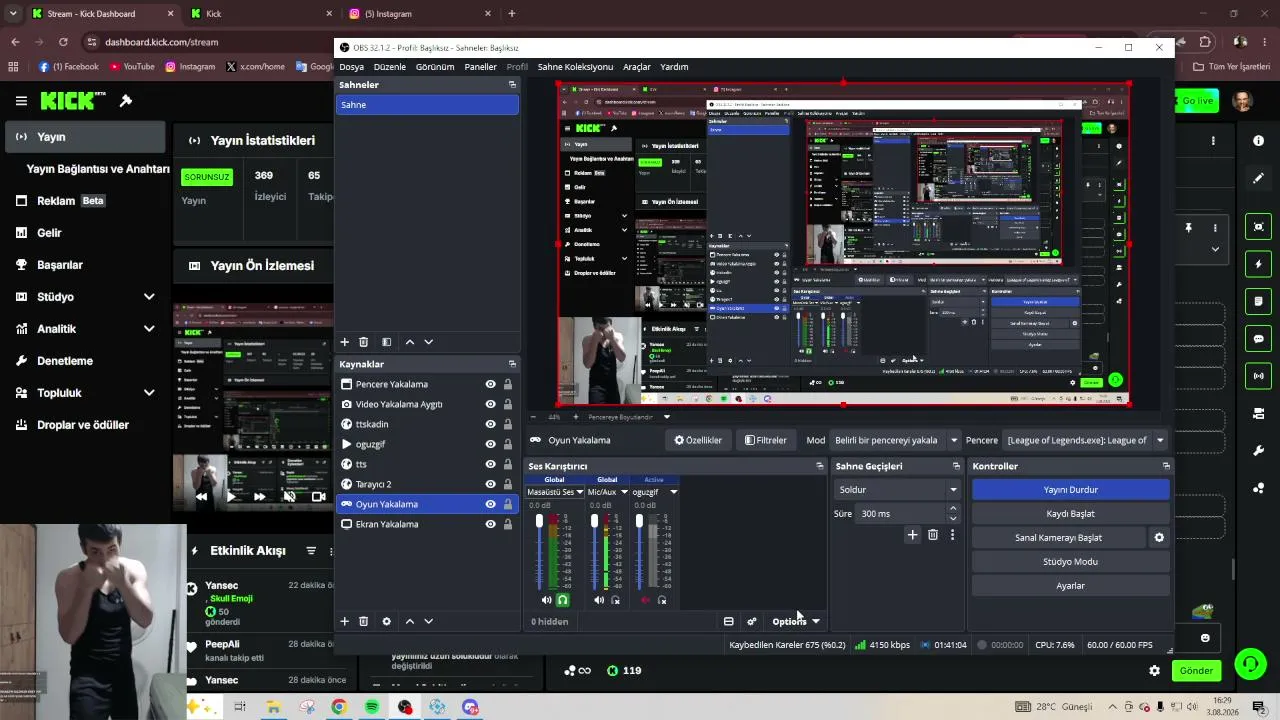Open the capture Mod dropdown

pyautogui.click(x=896, y=440)
